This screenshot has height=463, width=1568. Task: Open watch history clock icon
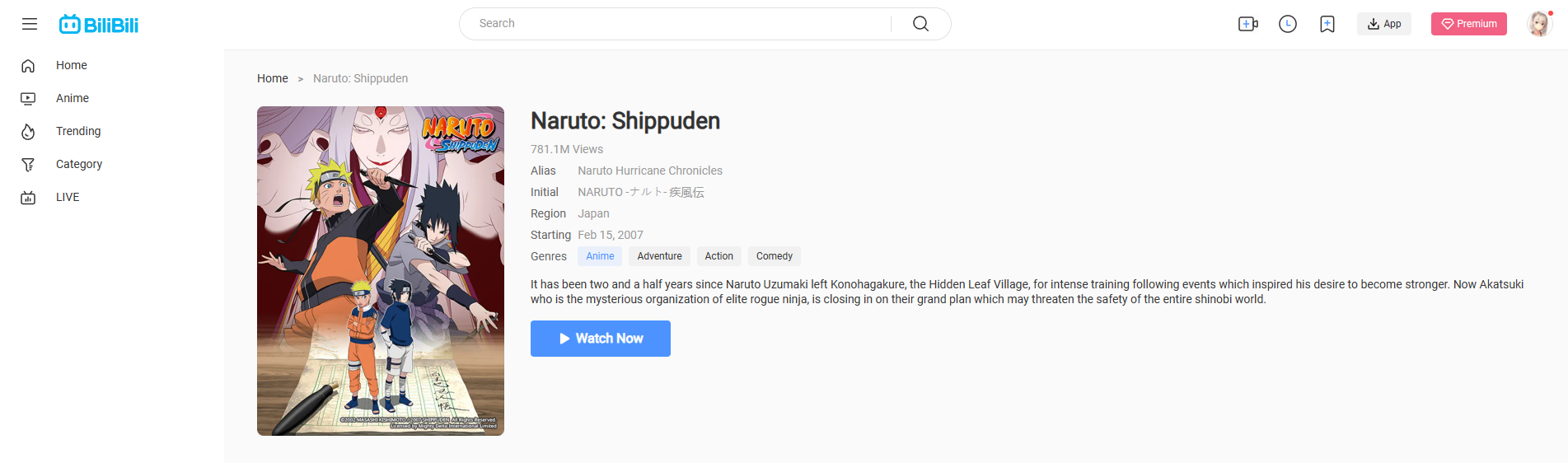(x=1287, y=24)
